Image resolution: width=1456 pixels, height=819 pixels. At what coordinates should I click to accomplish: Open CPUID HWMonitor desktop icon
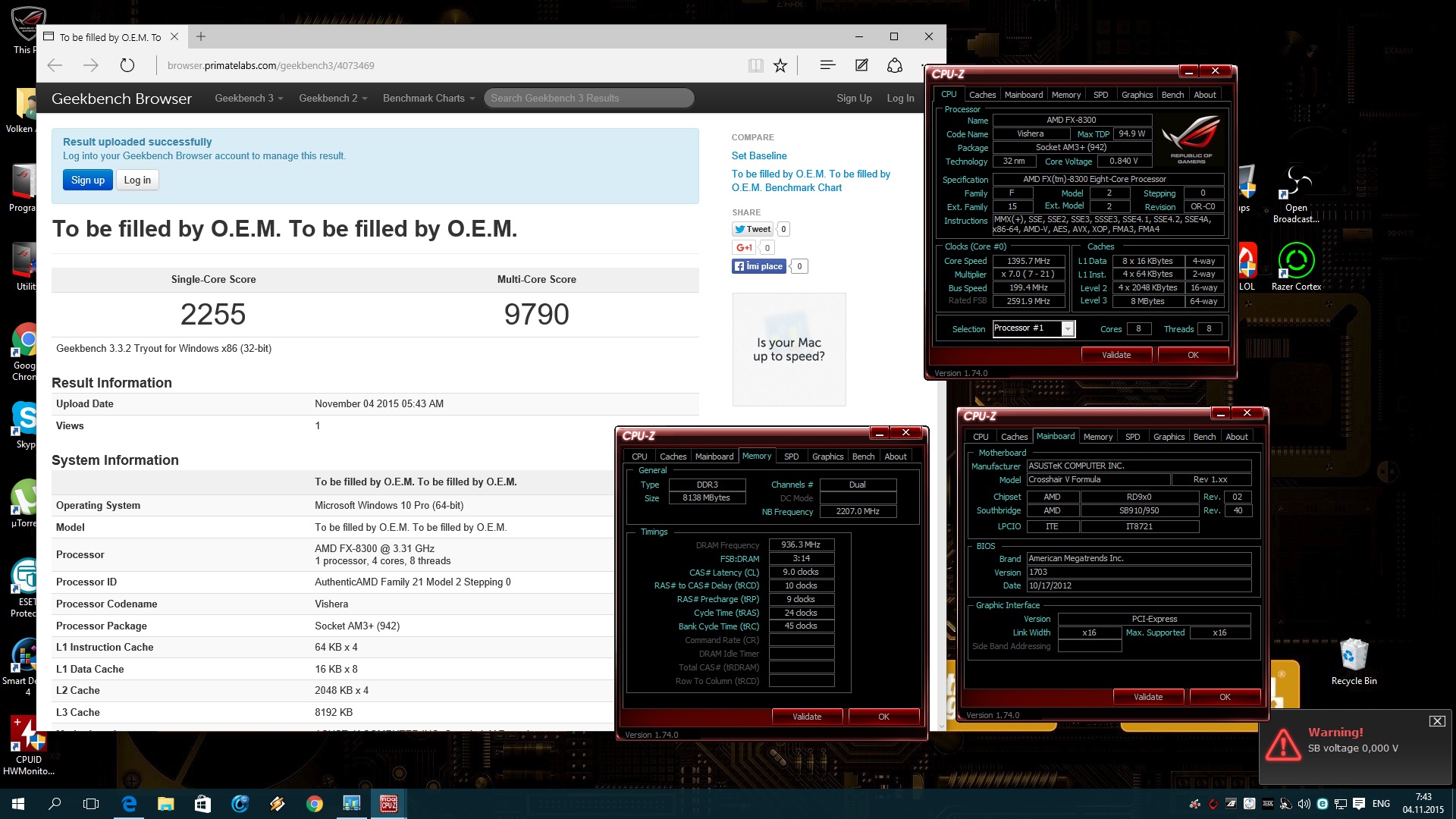click(x=29, y=746)
